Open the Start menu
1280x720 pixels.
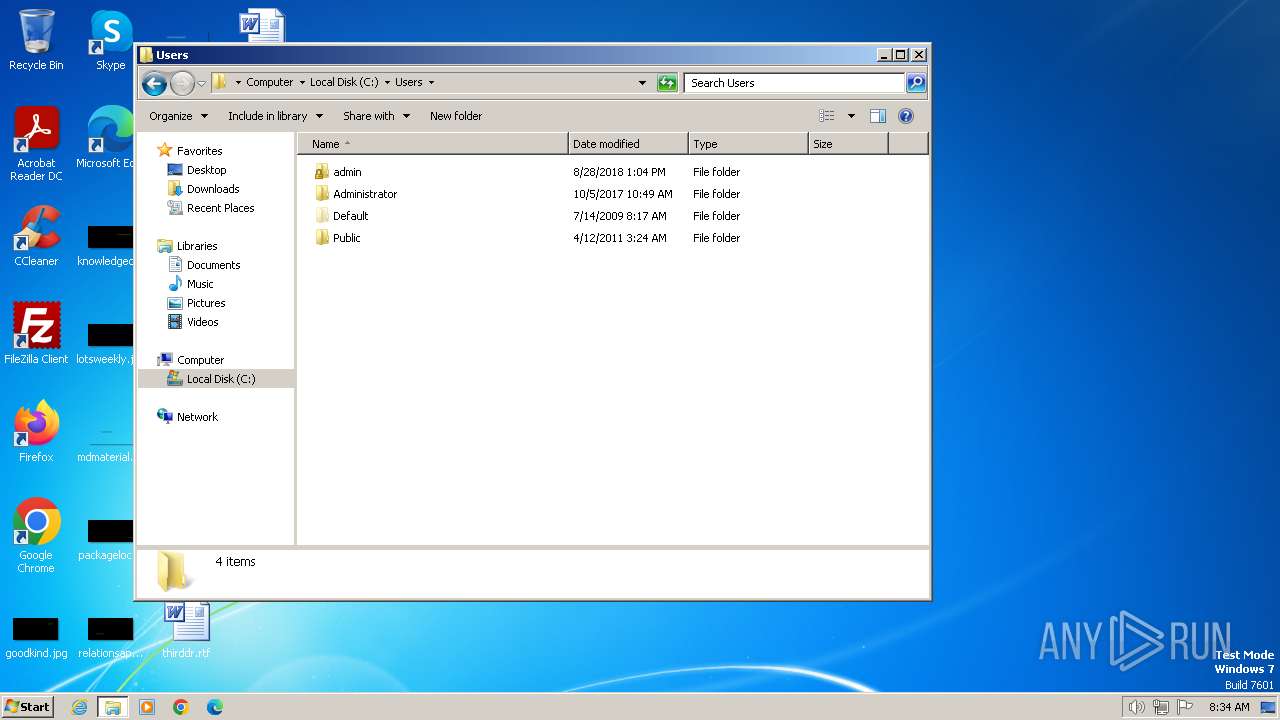coord(27,706)
